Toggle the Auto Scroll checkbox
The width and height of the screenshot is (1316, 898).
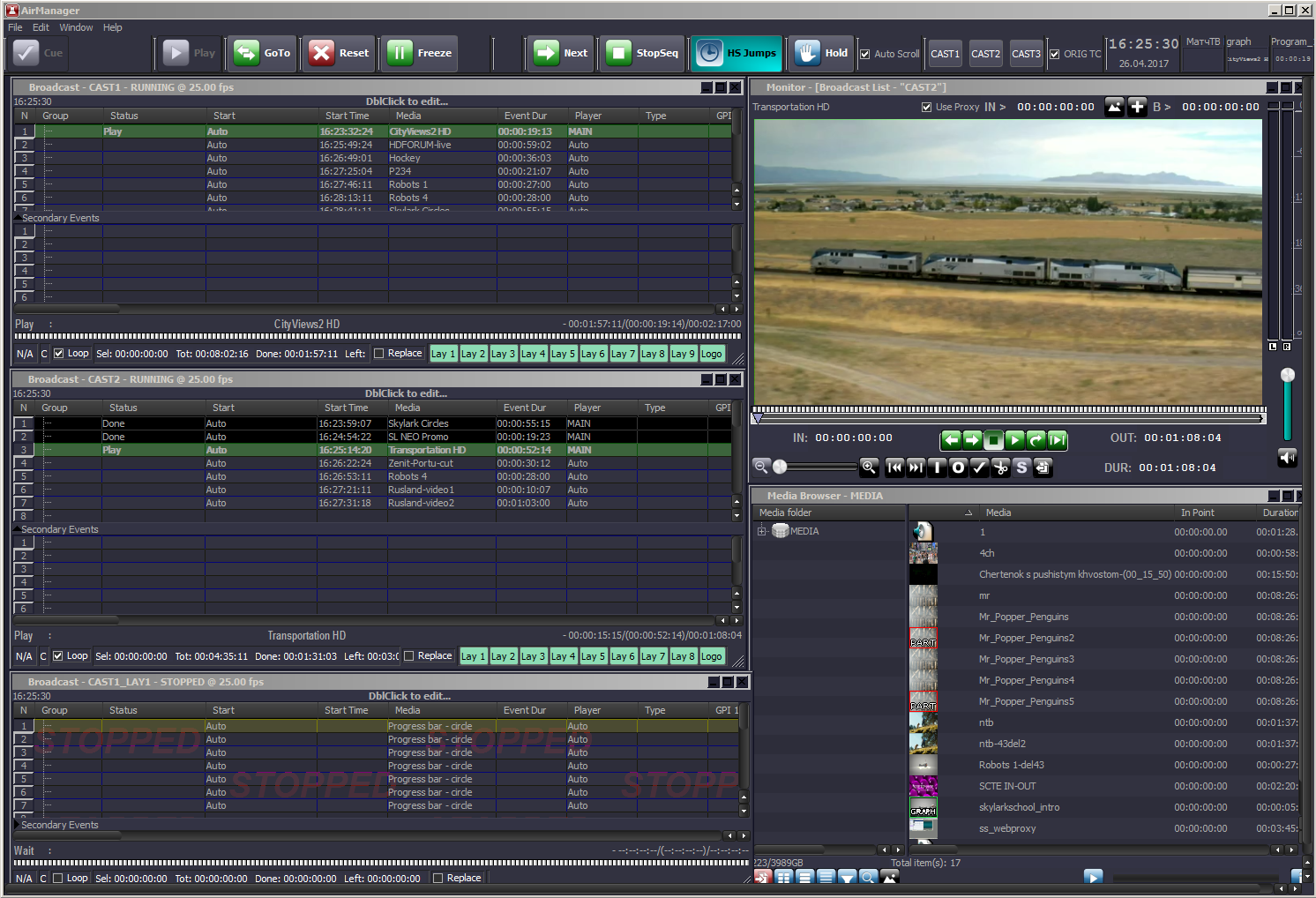(865, 54)
